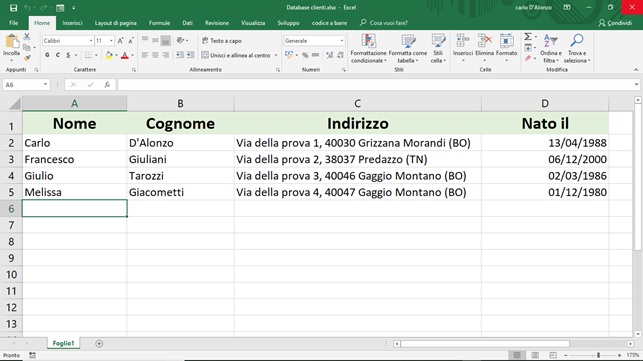Apply red font color with the A icon

[x=125, y=55]
